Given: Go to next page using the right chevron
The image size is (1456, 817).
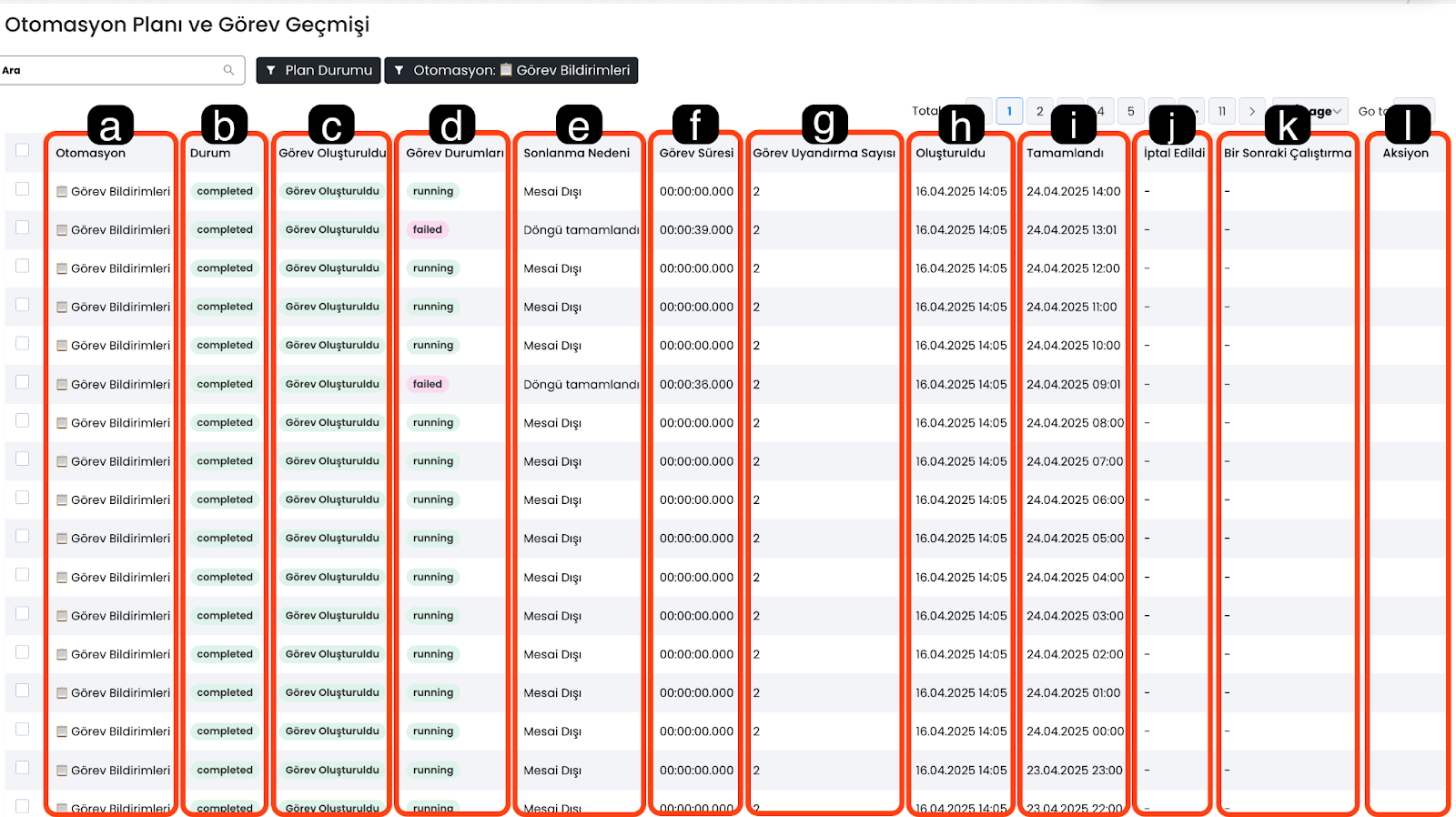Looking at the screenshot, I should click(x=1252, y=111).
